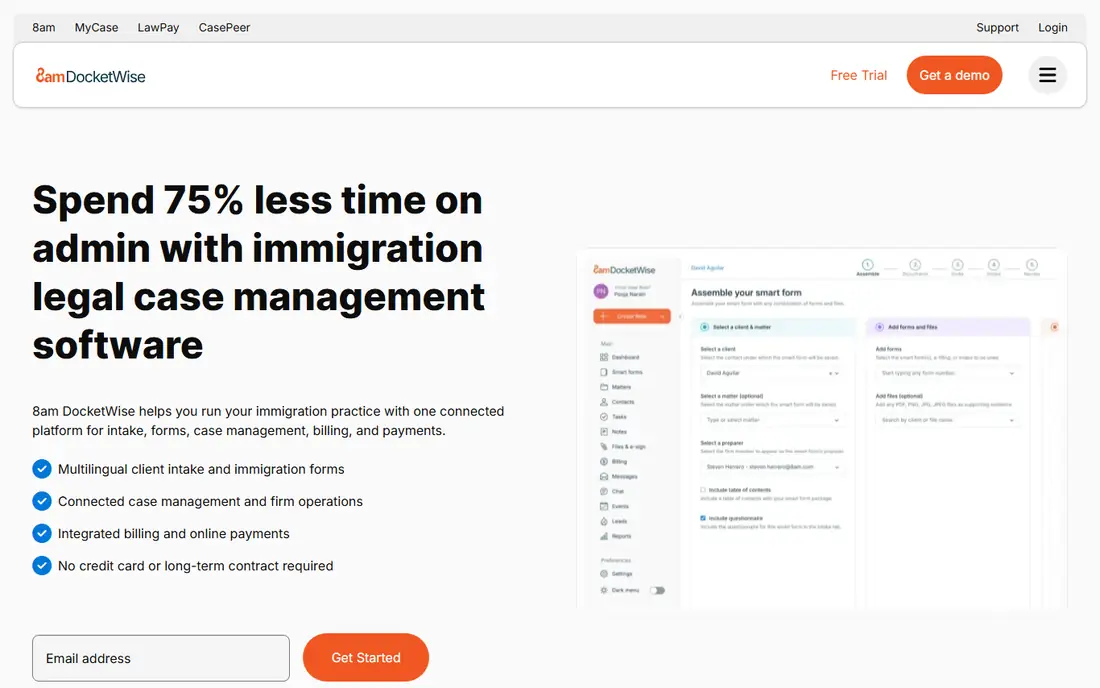
Task: Click the DocketWise logo inside the product preview
Action: point(624,269)
